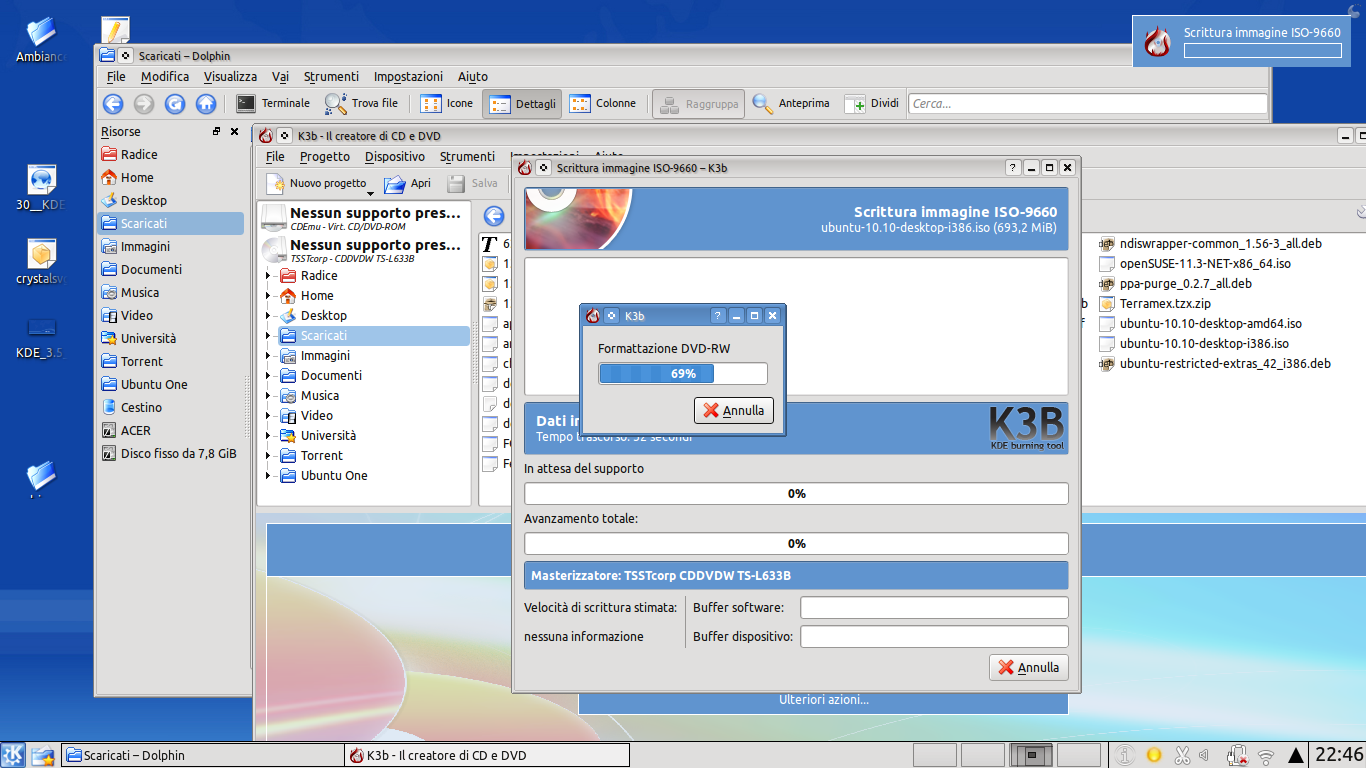
Task: Switch Dolphin to Icone view
Action: 447,103
